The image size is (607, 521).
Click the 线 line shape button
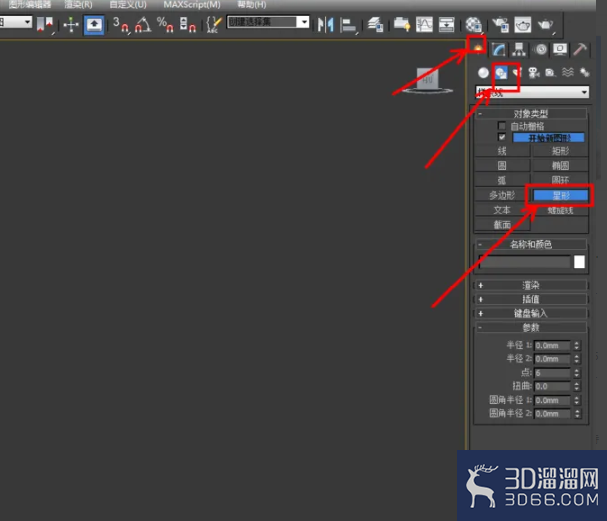502,151
